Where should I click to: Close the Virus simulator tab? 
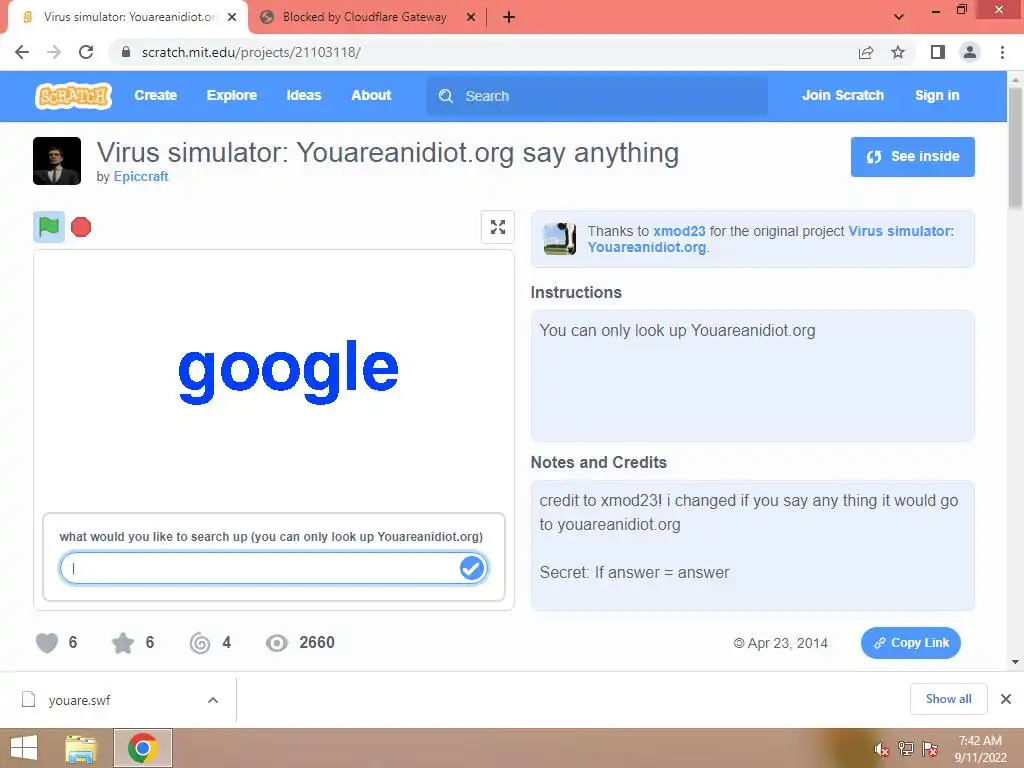[x=232, y=17]
